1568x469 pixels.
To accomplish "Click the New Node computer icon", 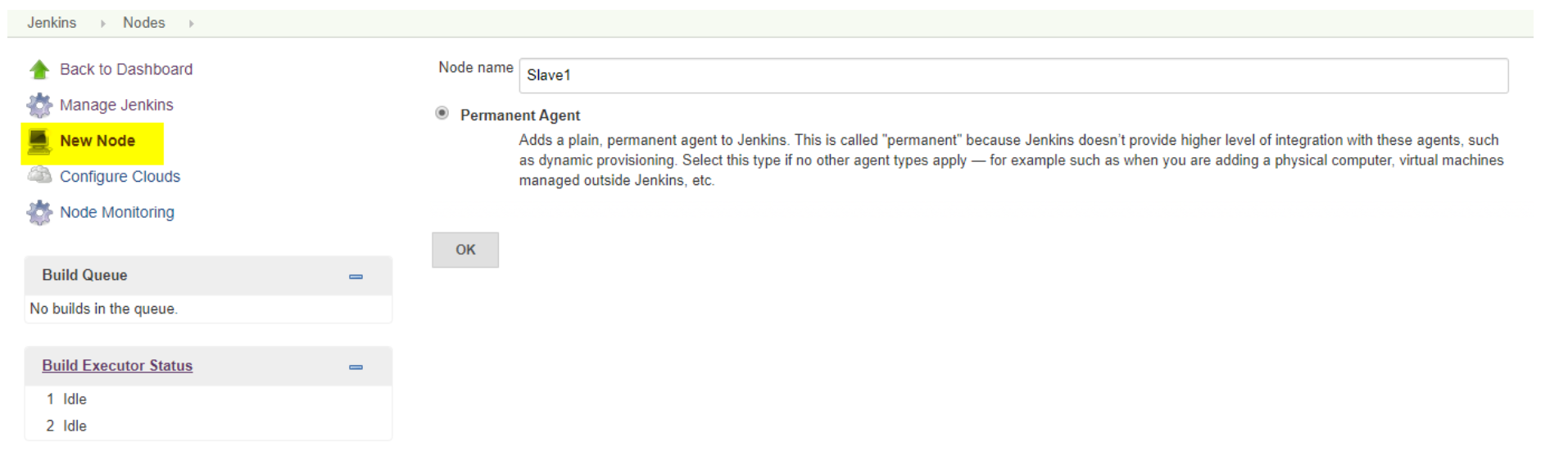I will [39, 142].
